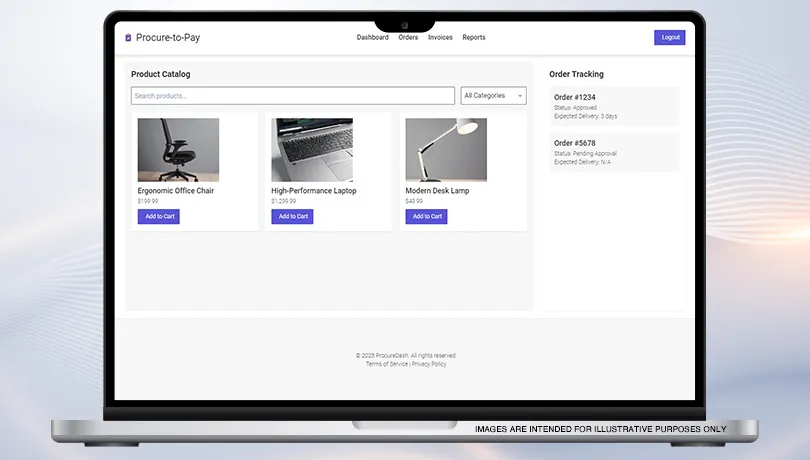
Task: Click the High-Performance Laptop image
Action: pos(312,150)
